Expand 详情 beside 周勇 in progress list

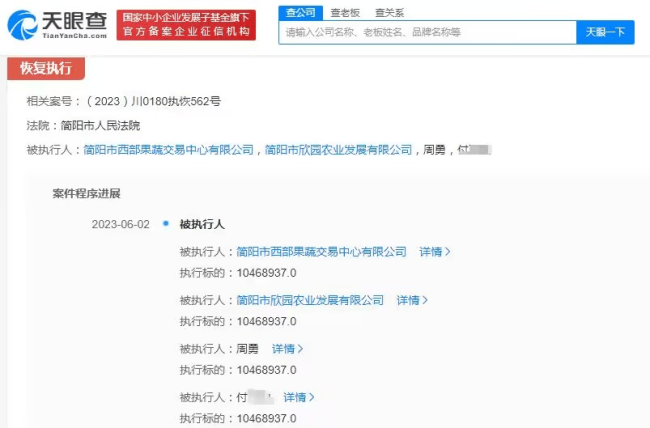tap(287, 349)
